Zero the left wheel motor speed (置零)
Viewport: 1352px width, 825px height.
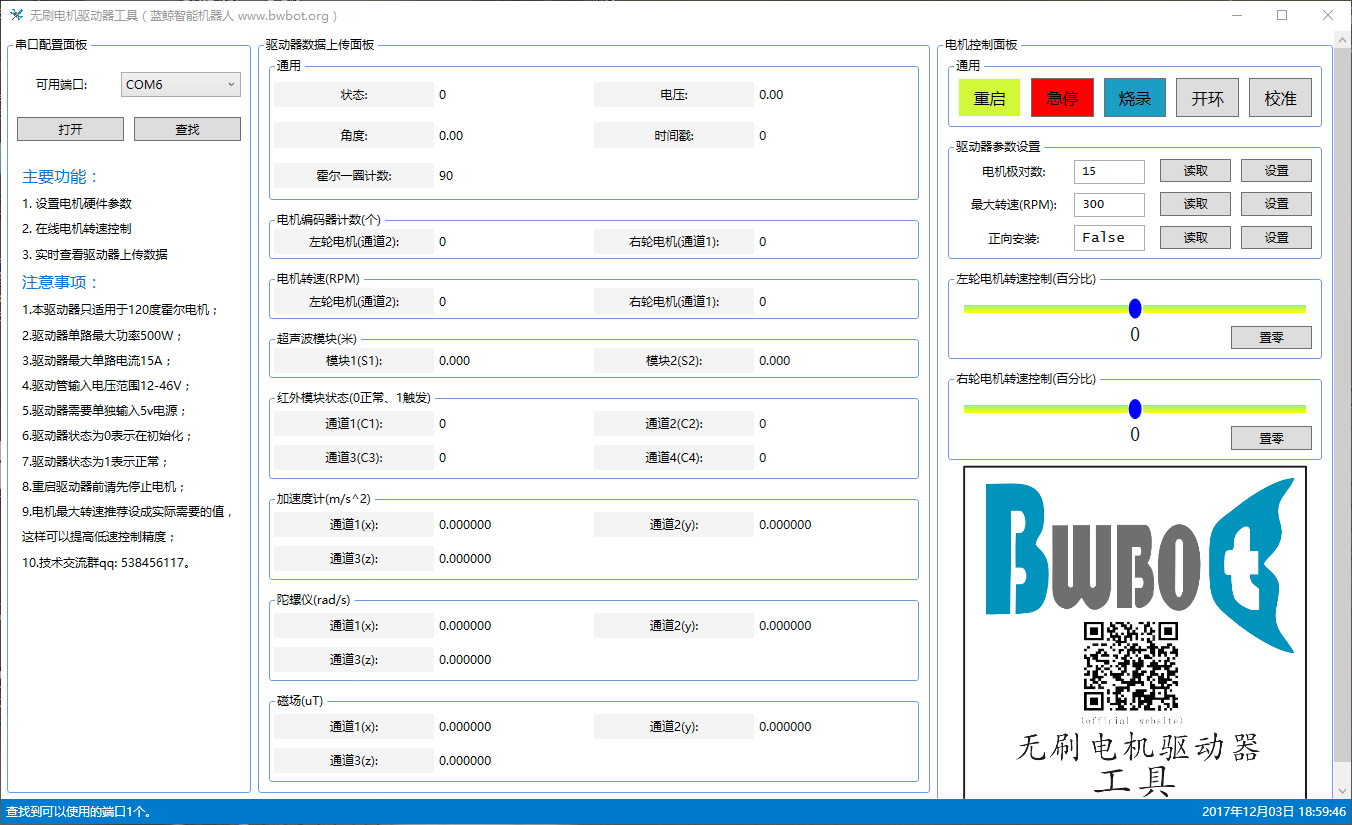[1271, 338]
